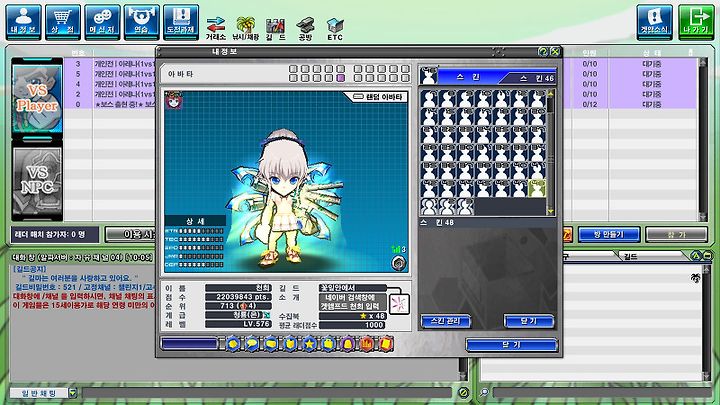This screenshot has height=405, width=720.
Task: Open the 메신저 messenger button
Action: click(x=102, y=22)
